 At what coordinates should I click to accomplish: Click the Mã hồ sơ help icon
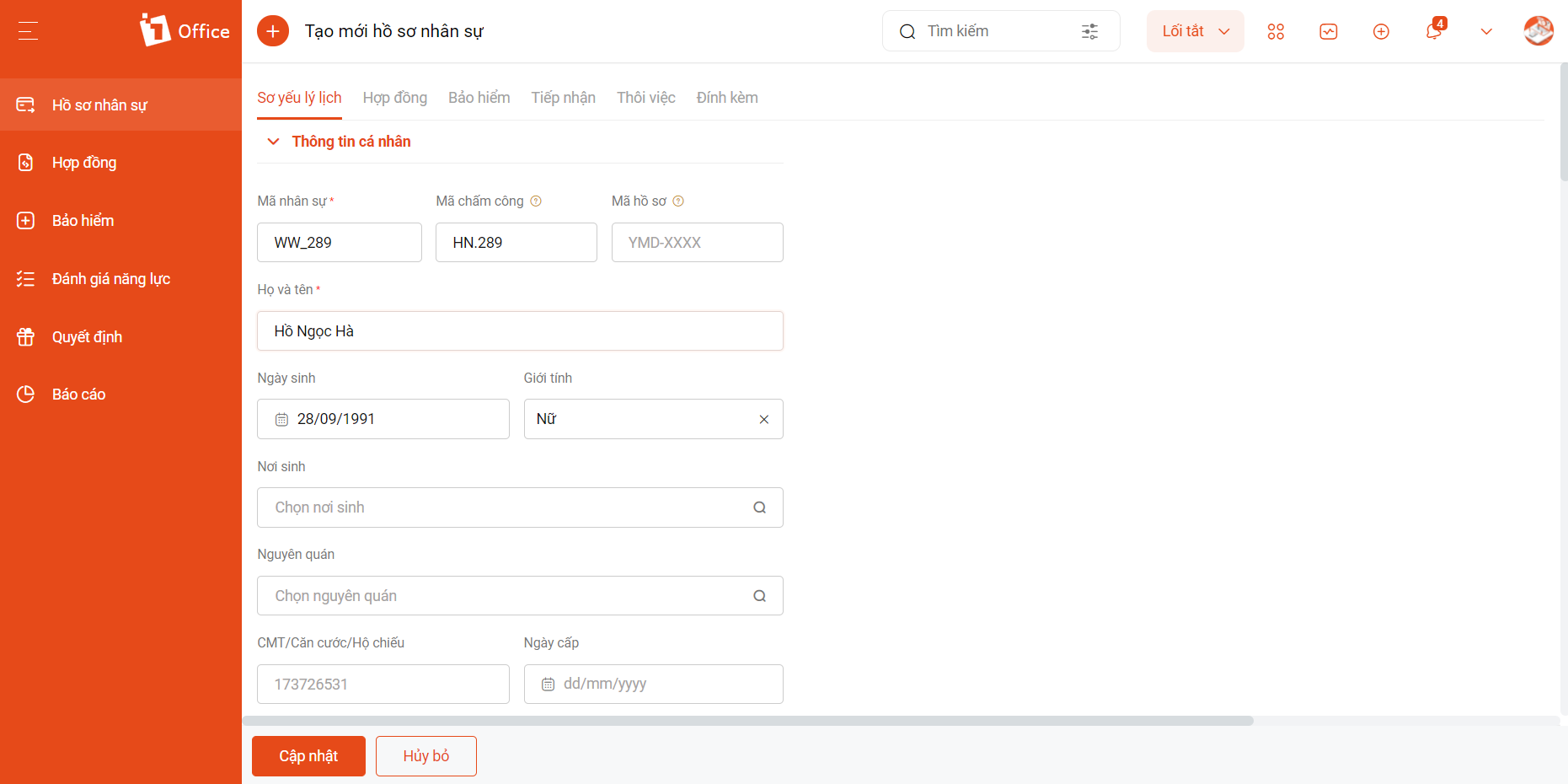(x=678, y=201)
